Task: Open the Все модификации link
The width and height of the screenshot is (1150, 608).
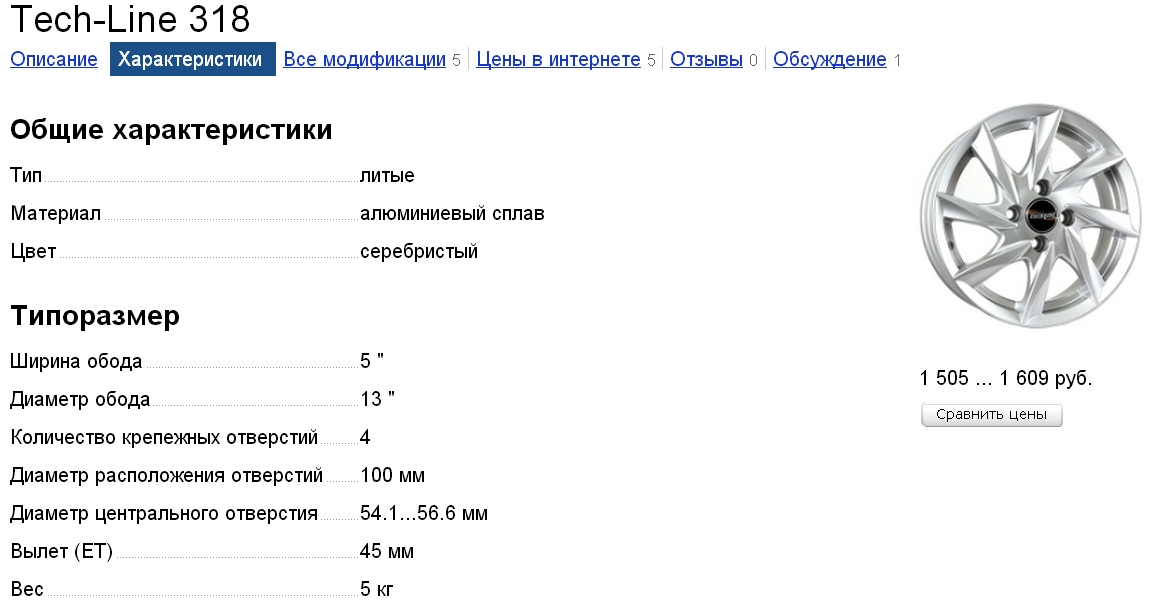Action: coord(364,60)
